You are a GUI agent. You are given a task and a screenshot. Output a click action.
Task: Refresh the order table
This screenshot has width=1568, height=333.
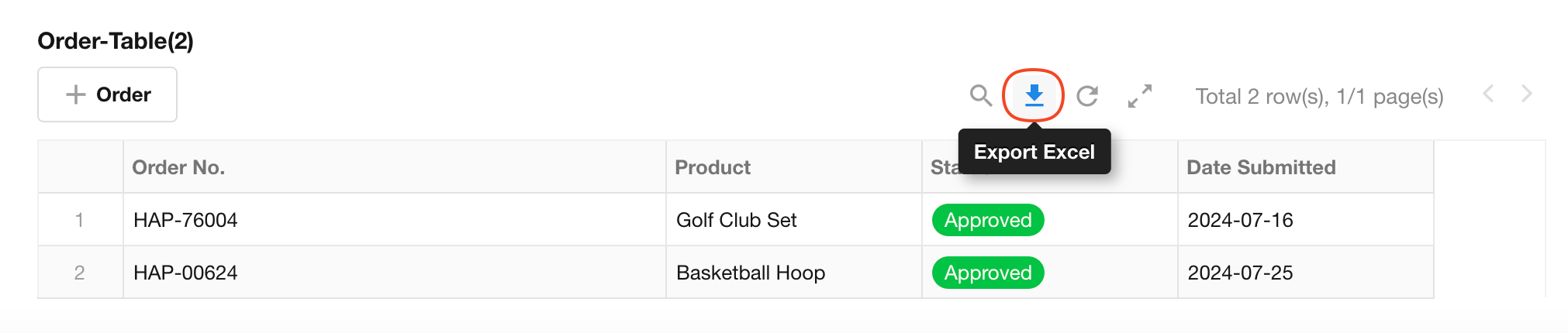[1087, 95]
